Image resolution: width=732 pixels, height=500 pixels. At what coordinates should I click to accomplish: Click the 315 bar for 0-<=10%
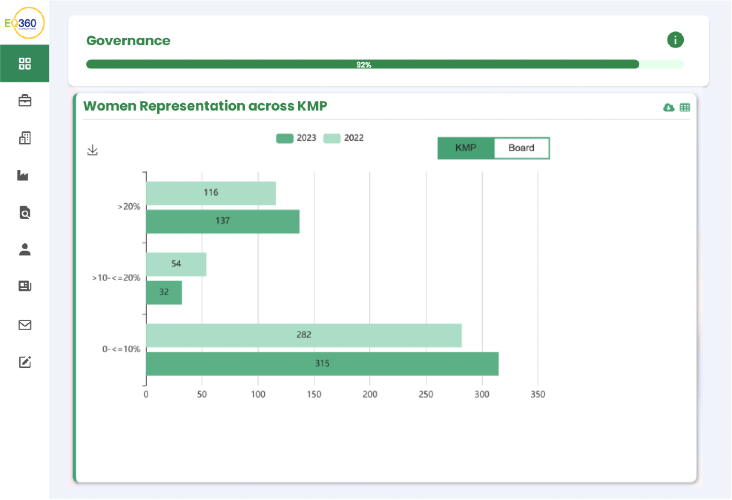click(322, 364)
